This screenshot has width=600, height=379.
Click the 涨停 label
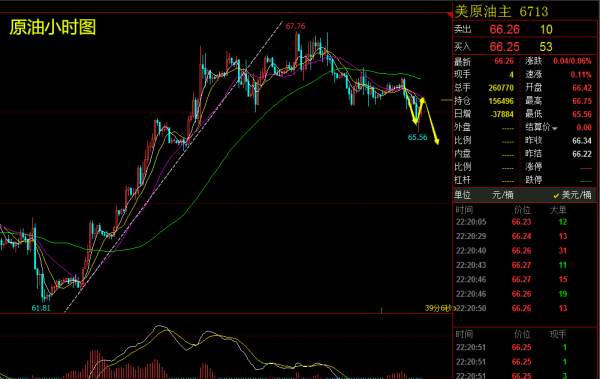533,167
